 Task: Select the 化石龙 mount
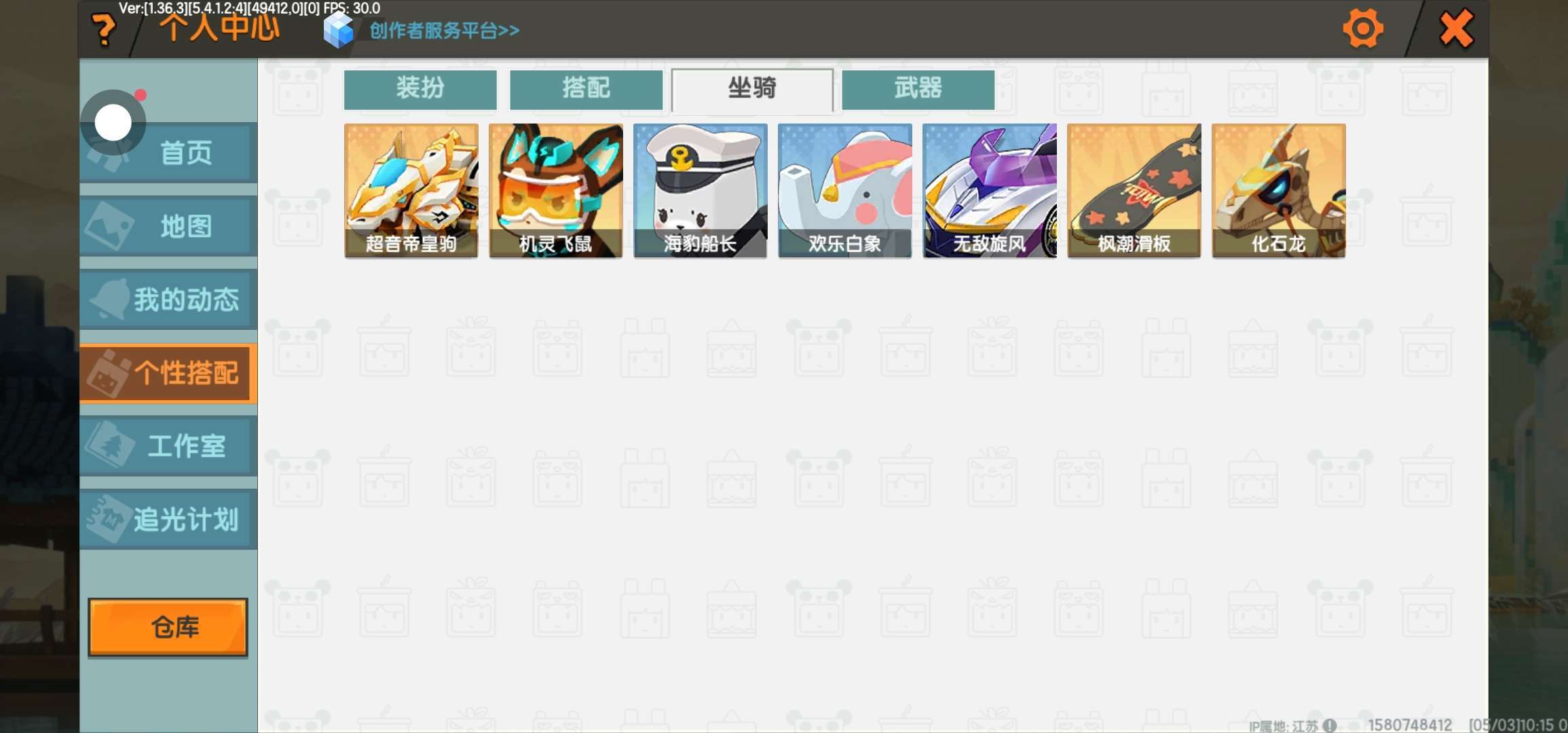click(1279, 191)
